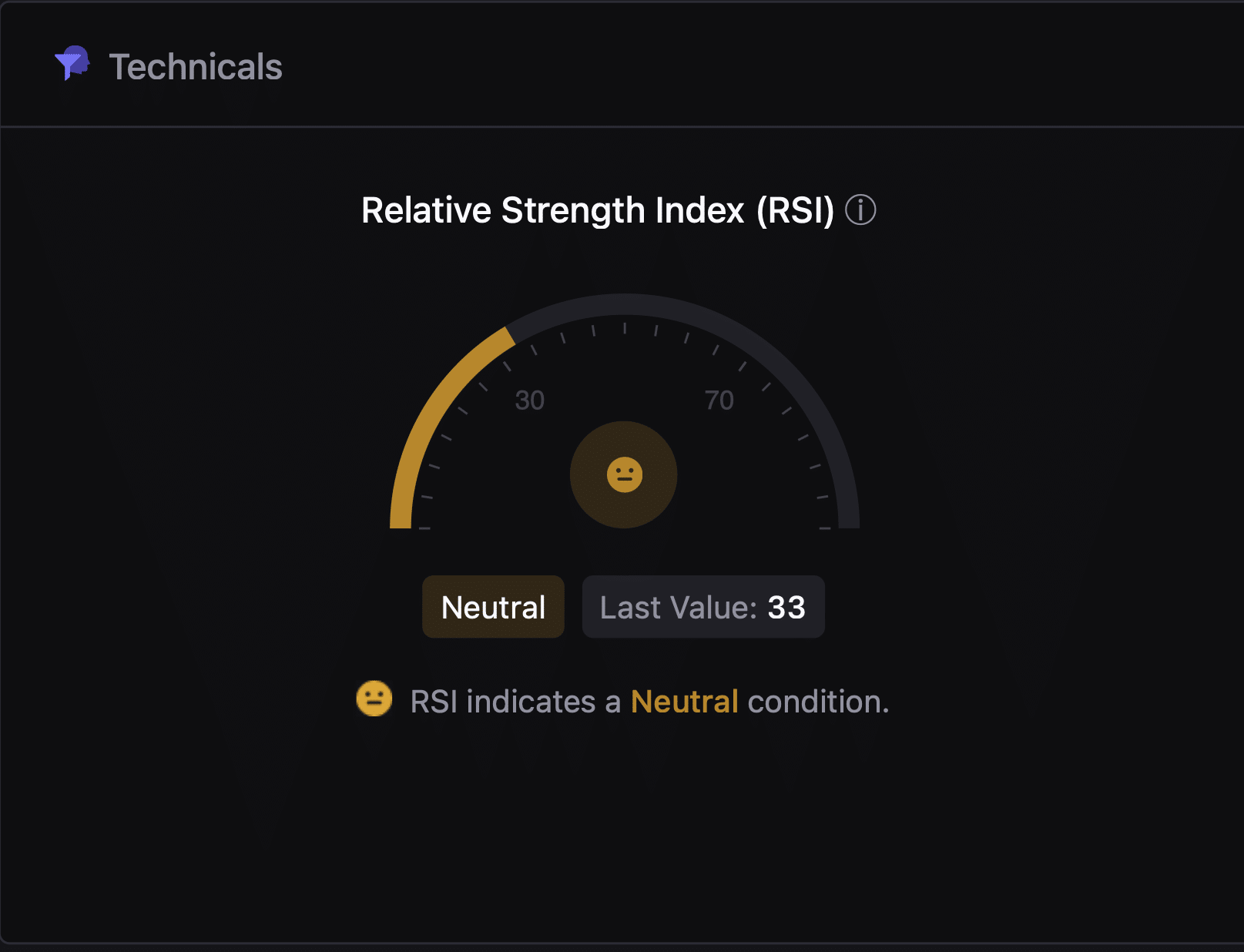Click the neutral emoji beside RSI condition text
The height and width of the screenshot is (952, 1244).
click(x=374, y=699)
